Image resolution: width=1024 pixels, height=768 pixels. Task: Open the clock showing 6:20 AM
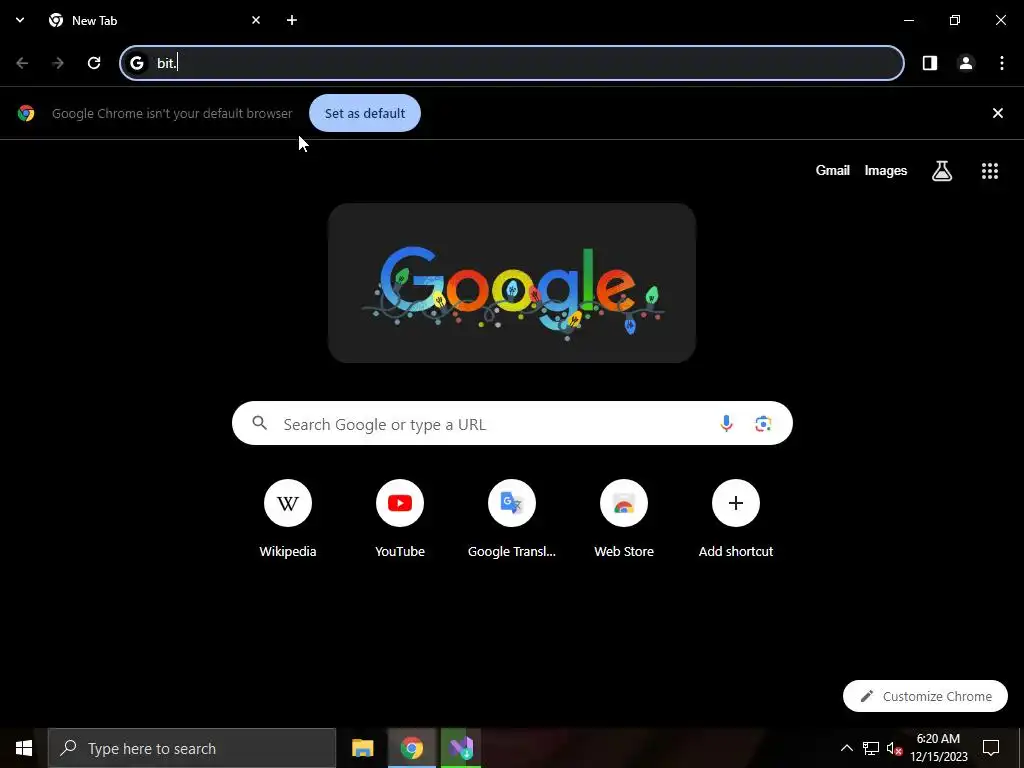point(938,748)
